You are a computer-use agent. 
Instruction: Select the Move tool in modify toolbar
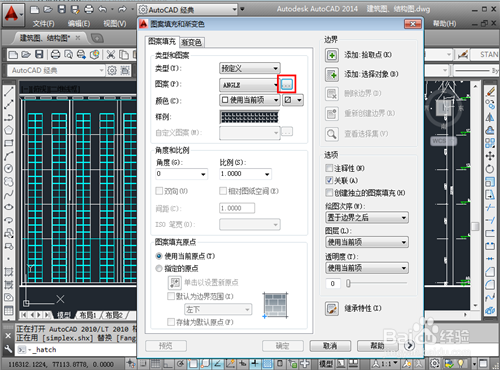[x=490, y=156]
